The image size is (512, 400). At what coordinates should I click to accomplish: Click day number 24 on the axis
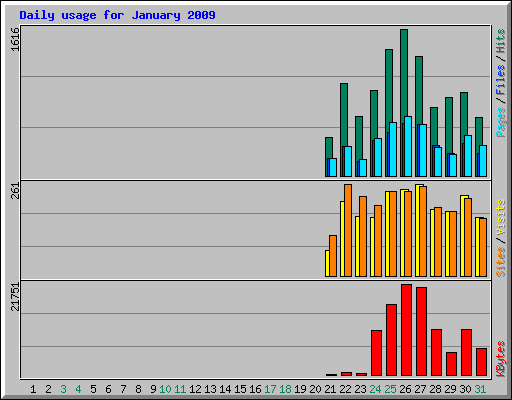tap(375, 389)
